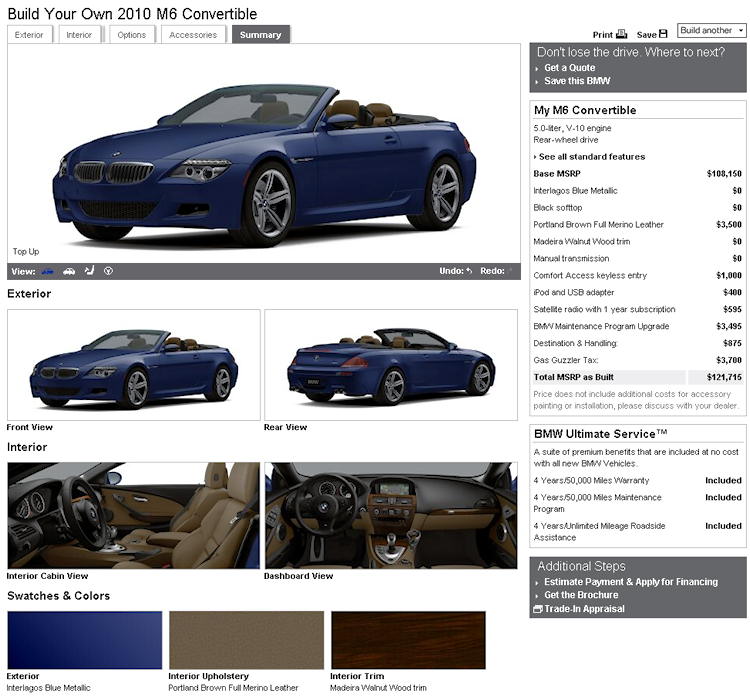
Task: Select the front exterior view icon
Action: (x=47, y=271)
